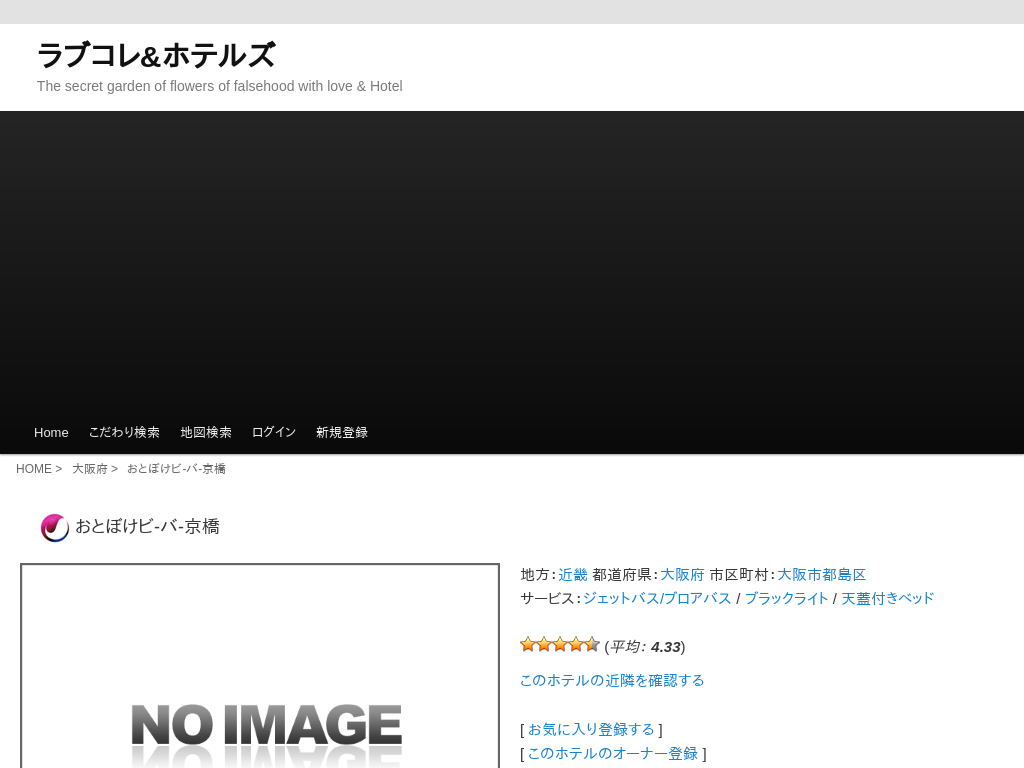The width and height of the screenshot is (1024, 768).
Task: Select 新規登録 in navigation bar
Action: pos(342,432)
